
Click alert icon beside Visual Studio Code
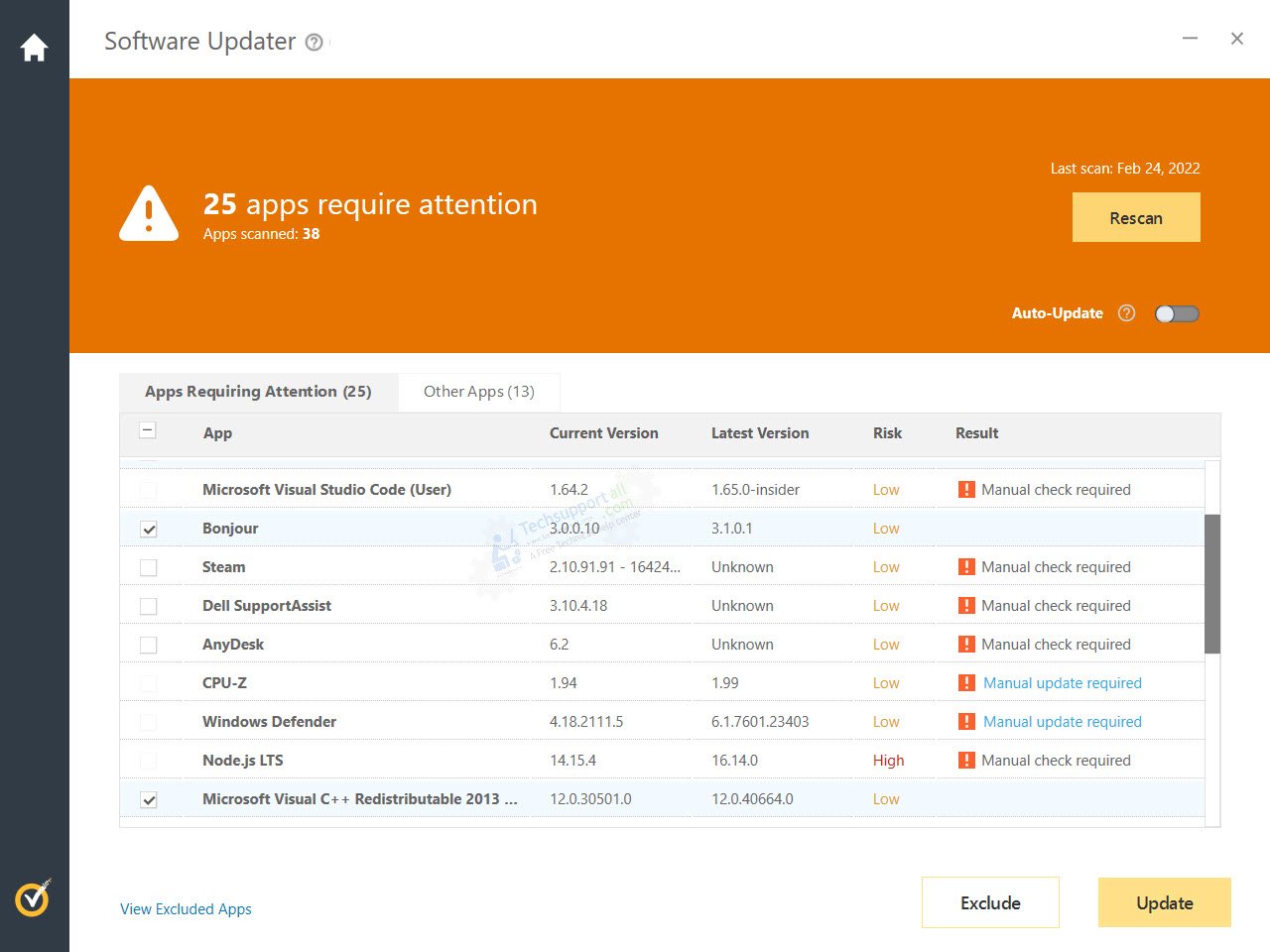click(966, 490)
